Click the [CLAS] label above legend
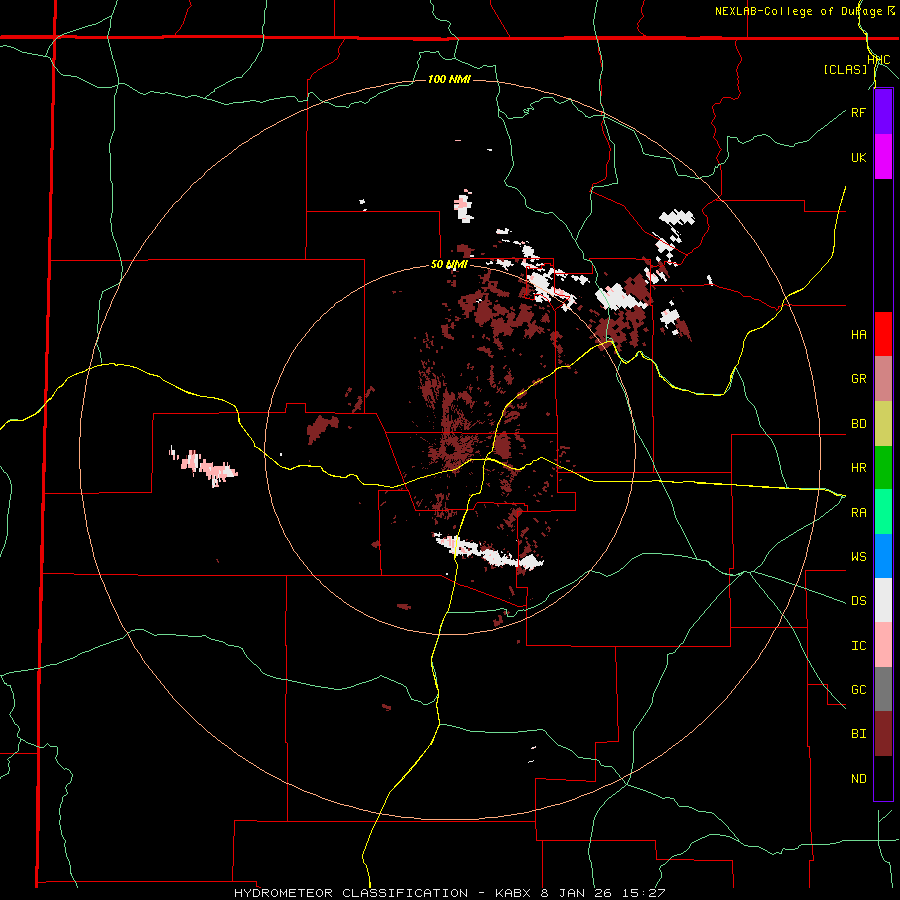The height and width of the screenshot is (900, 900). (845, 69)
